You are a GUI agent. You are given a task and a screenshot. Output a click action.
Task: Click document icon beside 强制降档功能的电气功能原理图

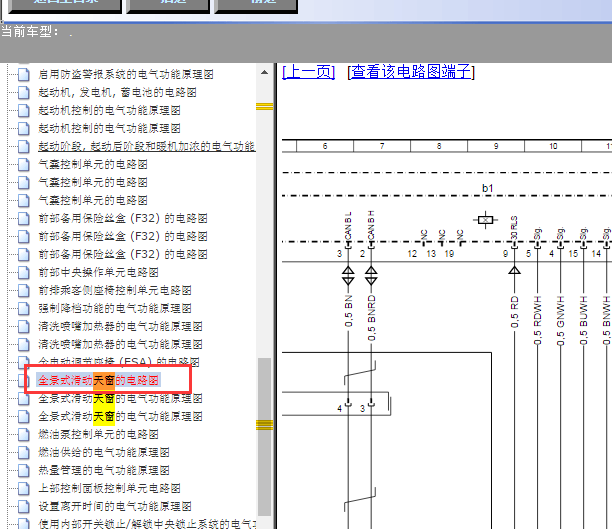pyautogui.click(x=24, y=308)
